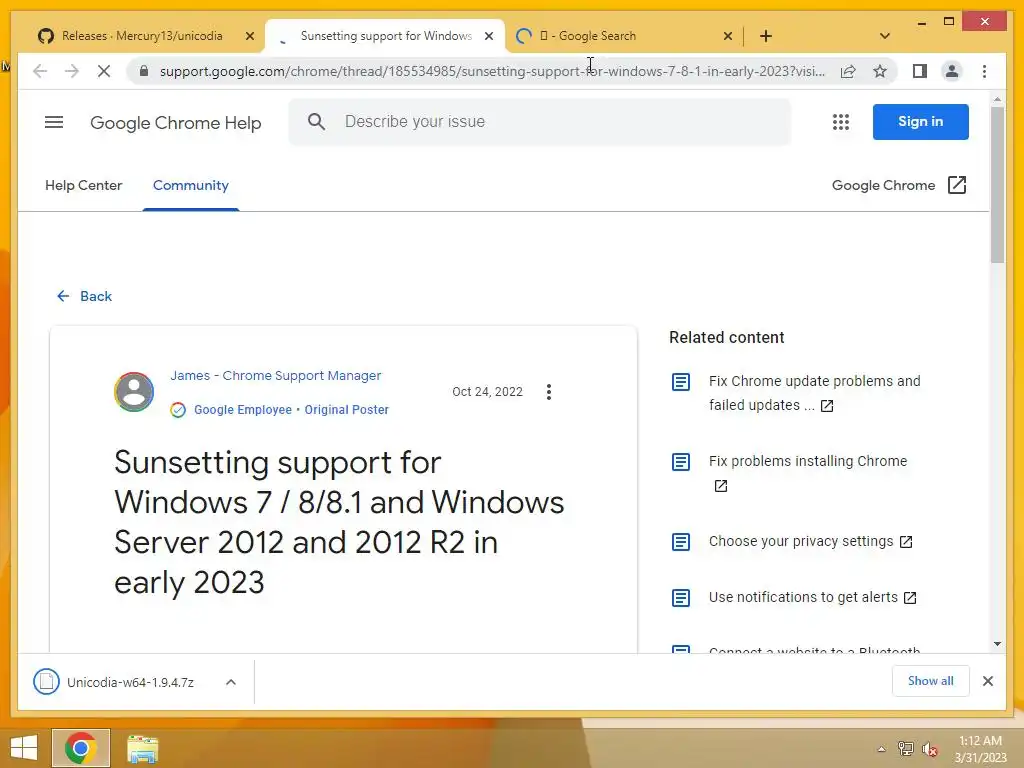Viewport: 1024px width, 768px height.
Task: Click the scrollbar up arrow
Action: (x=997, y=100)
